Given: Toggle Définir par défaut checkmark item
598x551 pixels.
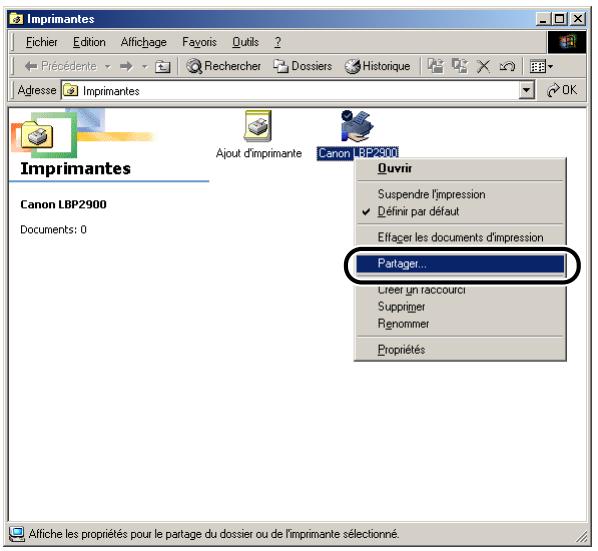Looking at the screenshot, I should 460,211.
